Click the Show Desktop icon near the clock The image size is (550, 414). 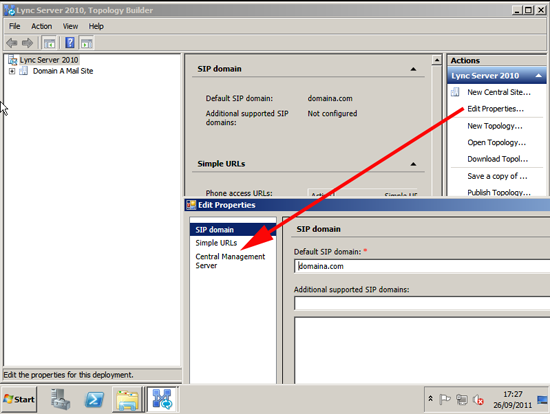click(542, 400)
